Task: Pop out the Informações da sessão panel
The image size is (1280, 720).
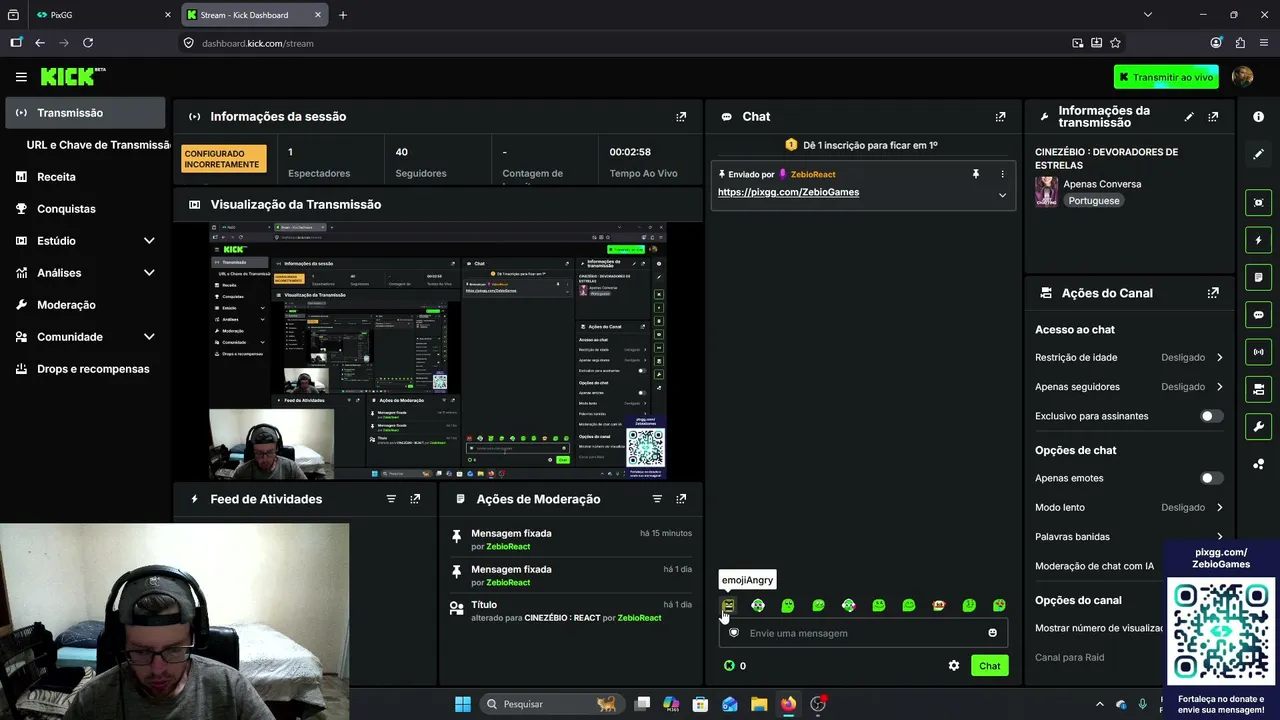Action: point(681,117)
